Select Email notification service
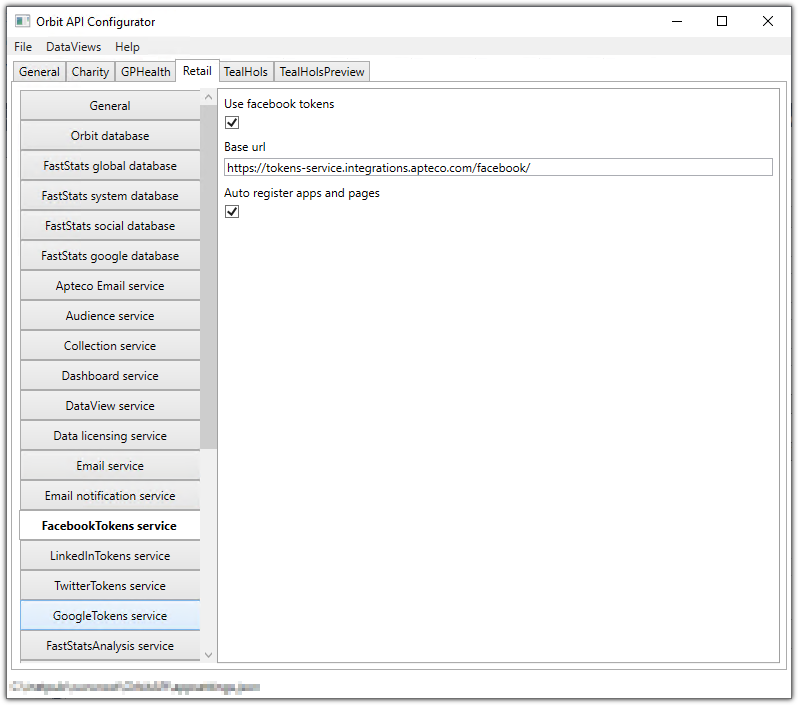The height and width of the screenshot is (705, 798). 110,496
